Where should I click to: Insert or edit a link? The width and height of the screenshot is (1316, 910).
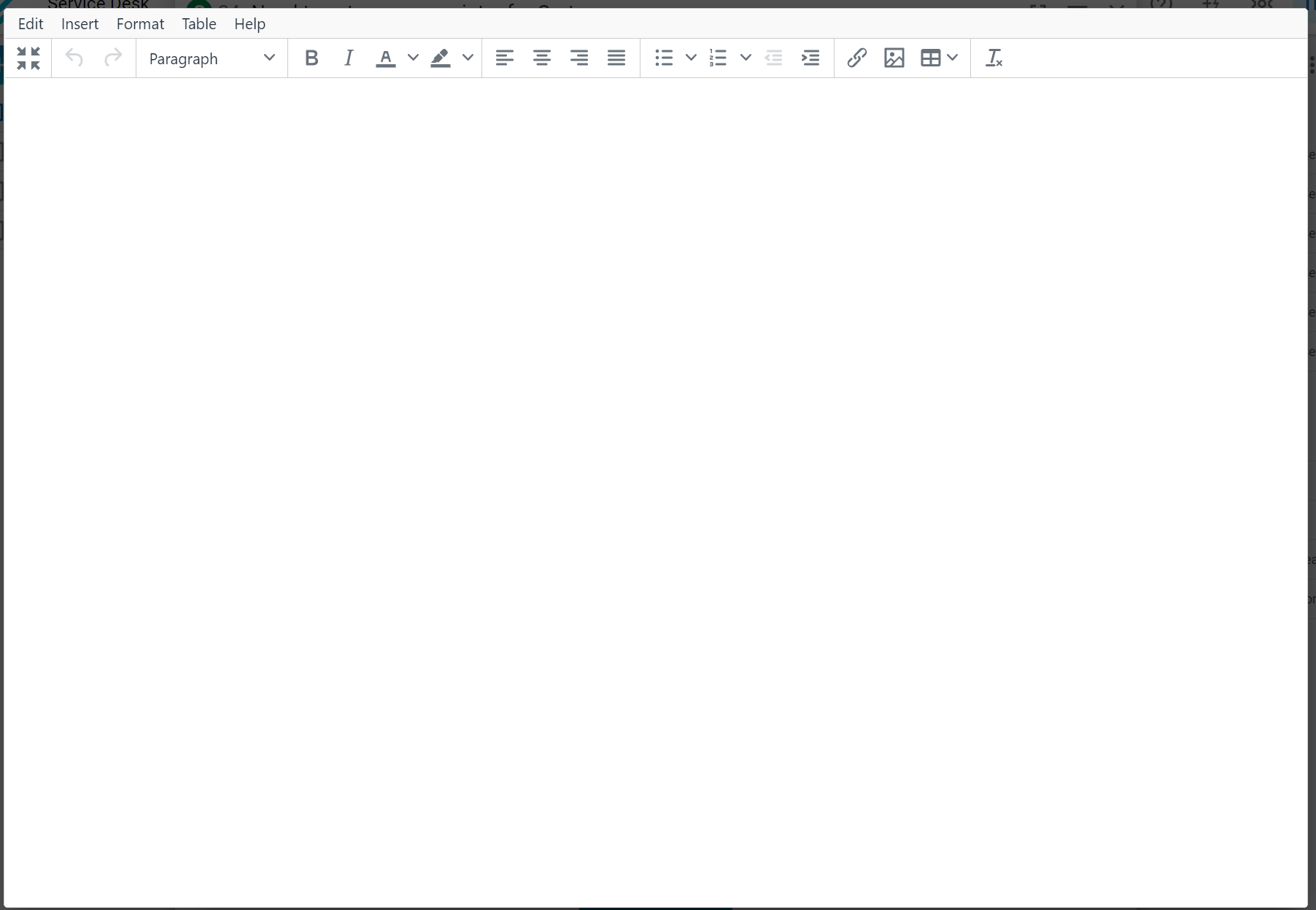[857, 58]
